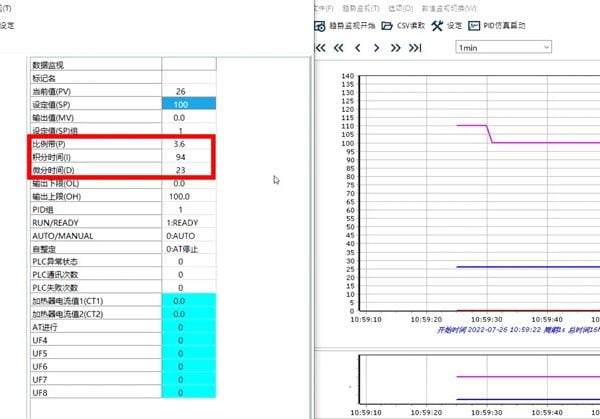Fast rewind the chart with double left arrows
The width and height of the screenshot is (600, 419).
340,47
